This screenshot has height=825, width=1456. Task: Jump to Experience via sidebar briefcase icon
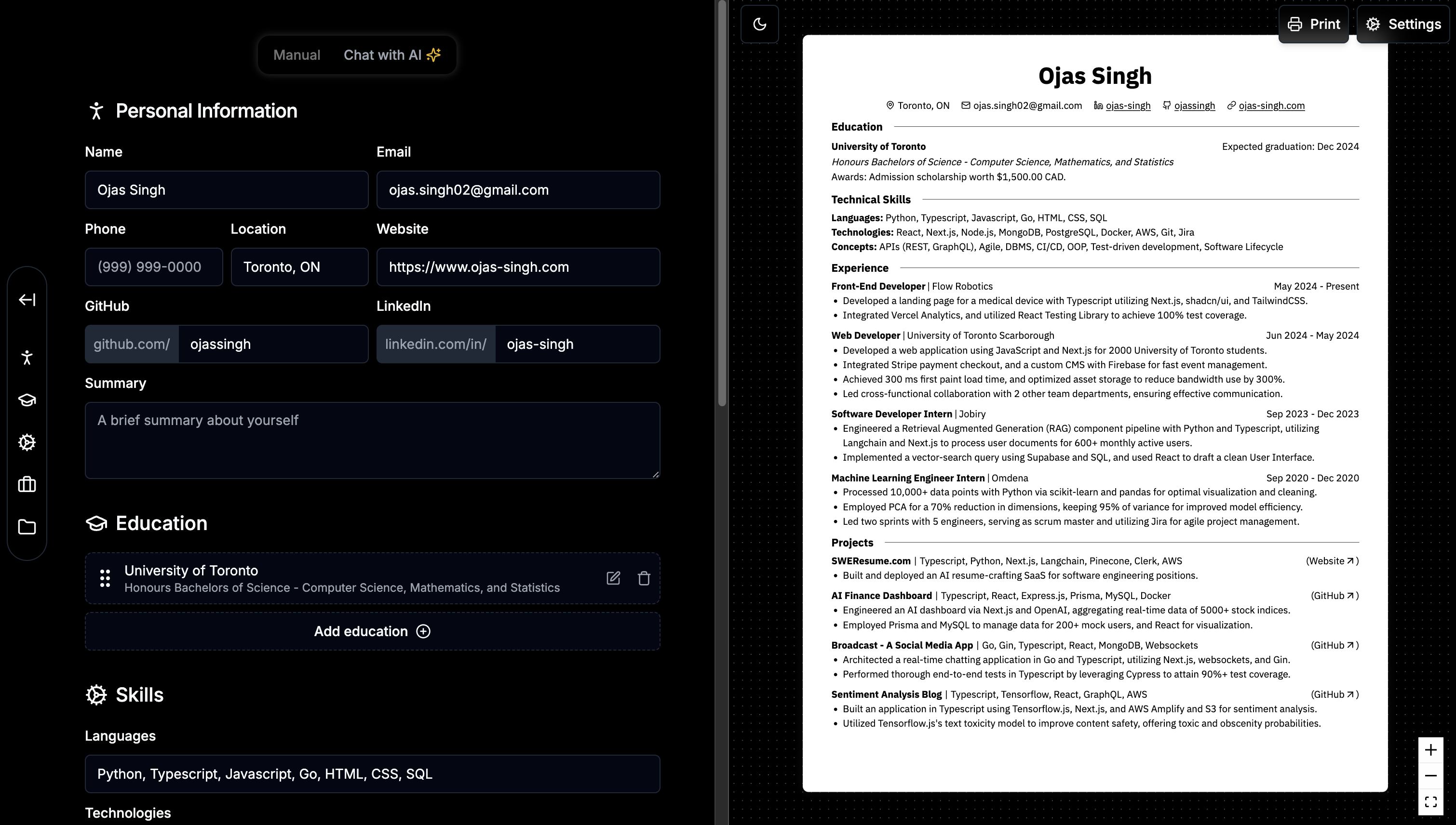[27, 484]
